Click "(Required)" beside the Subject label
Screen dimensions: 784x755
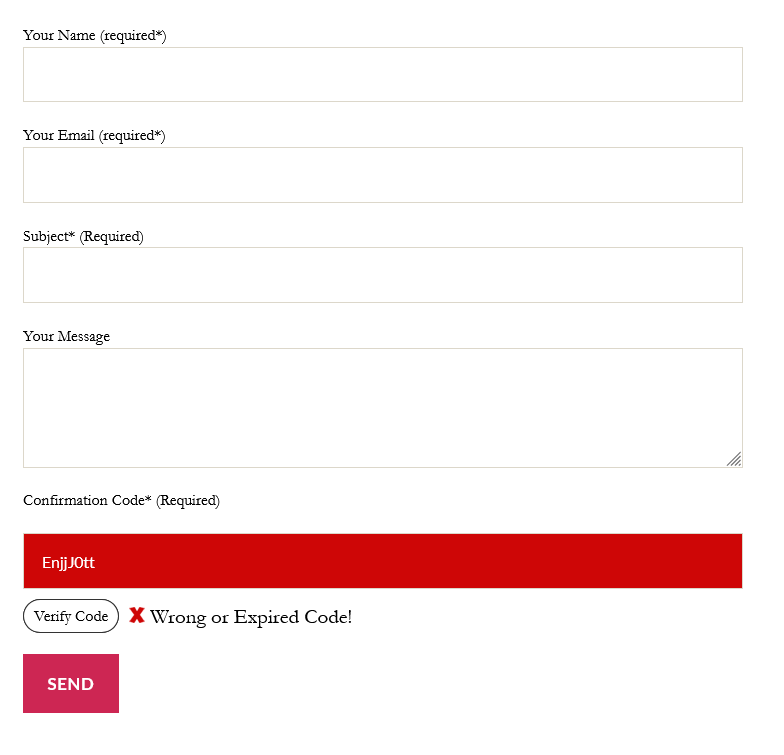tap(112, 237)
